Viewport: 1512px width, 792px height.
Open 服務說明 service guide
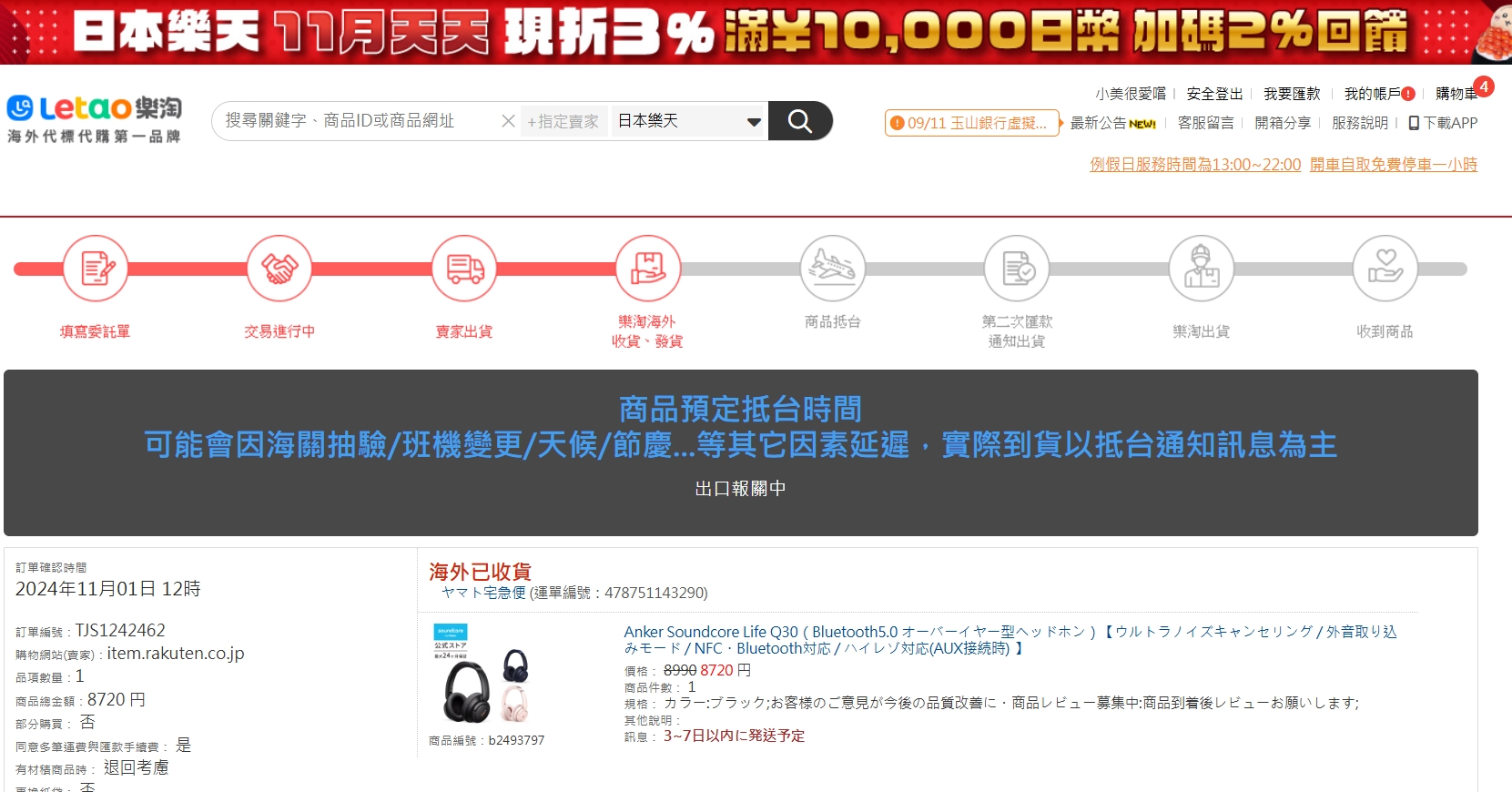1360,123
